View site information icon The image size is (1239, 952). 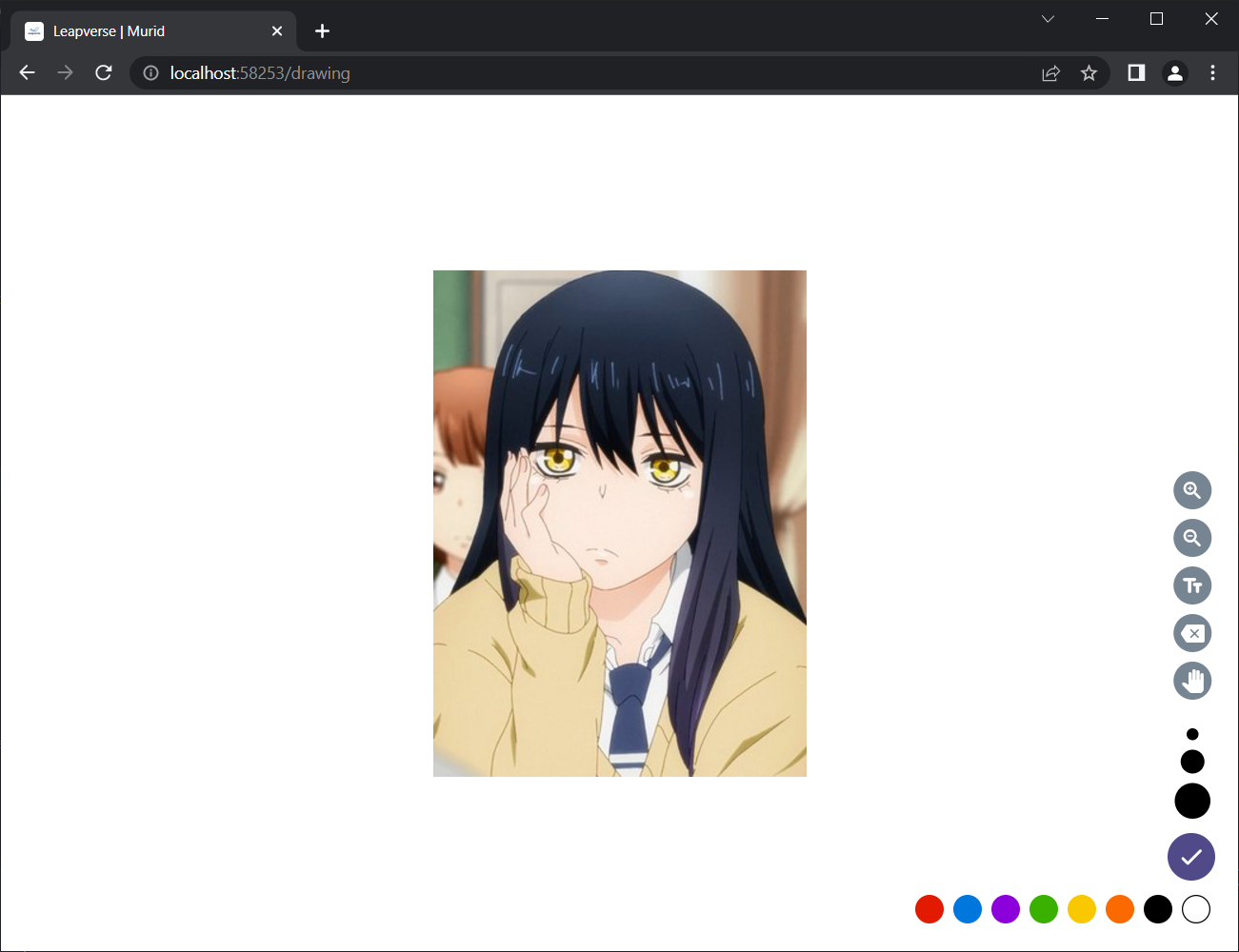(x=150, y=73)
